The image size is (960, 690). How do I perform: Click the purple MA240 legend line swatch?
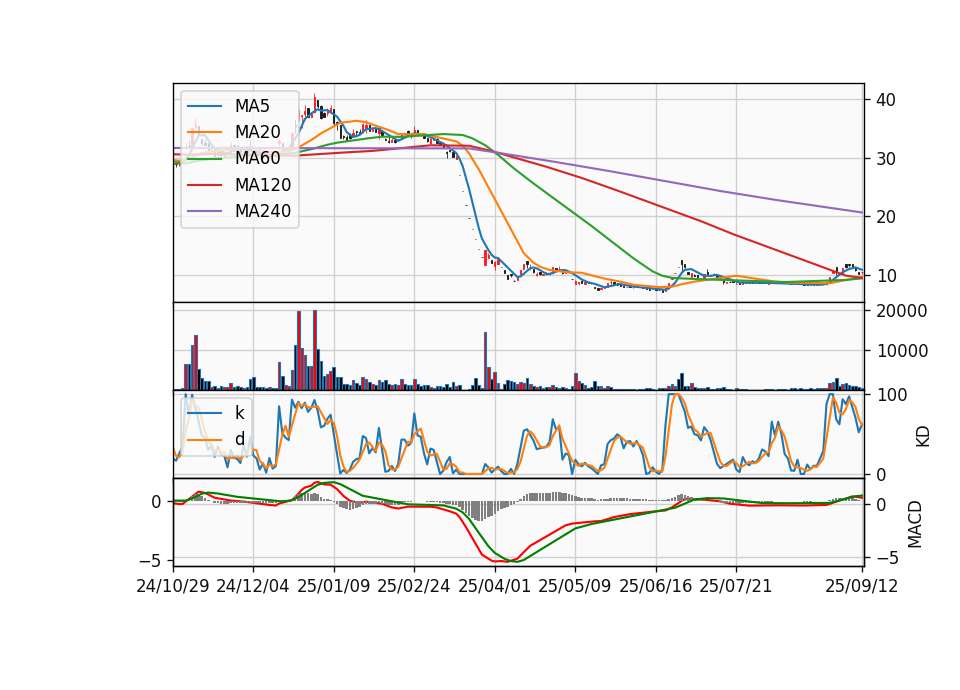pos(204,211)
